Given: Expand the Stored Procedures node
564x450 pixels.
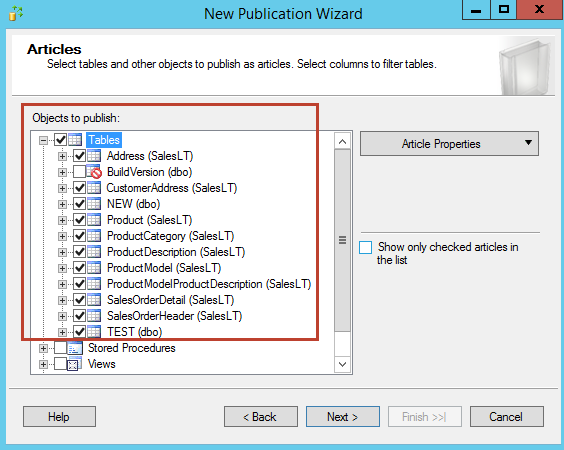Looking at the screenshot, I should tap(43, 348).
